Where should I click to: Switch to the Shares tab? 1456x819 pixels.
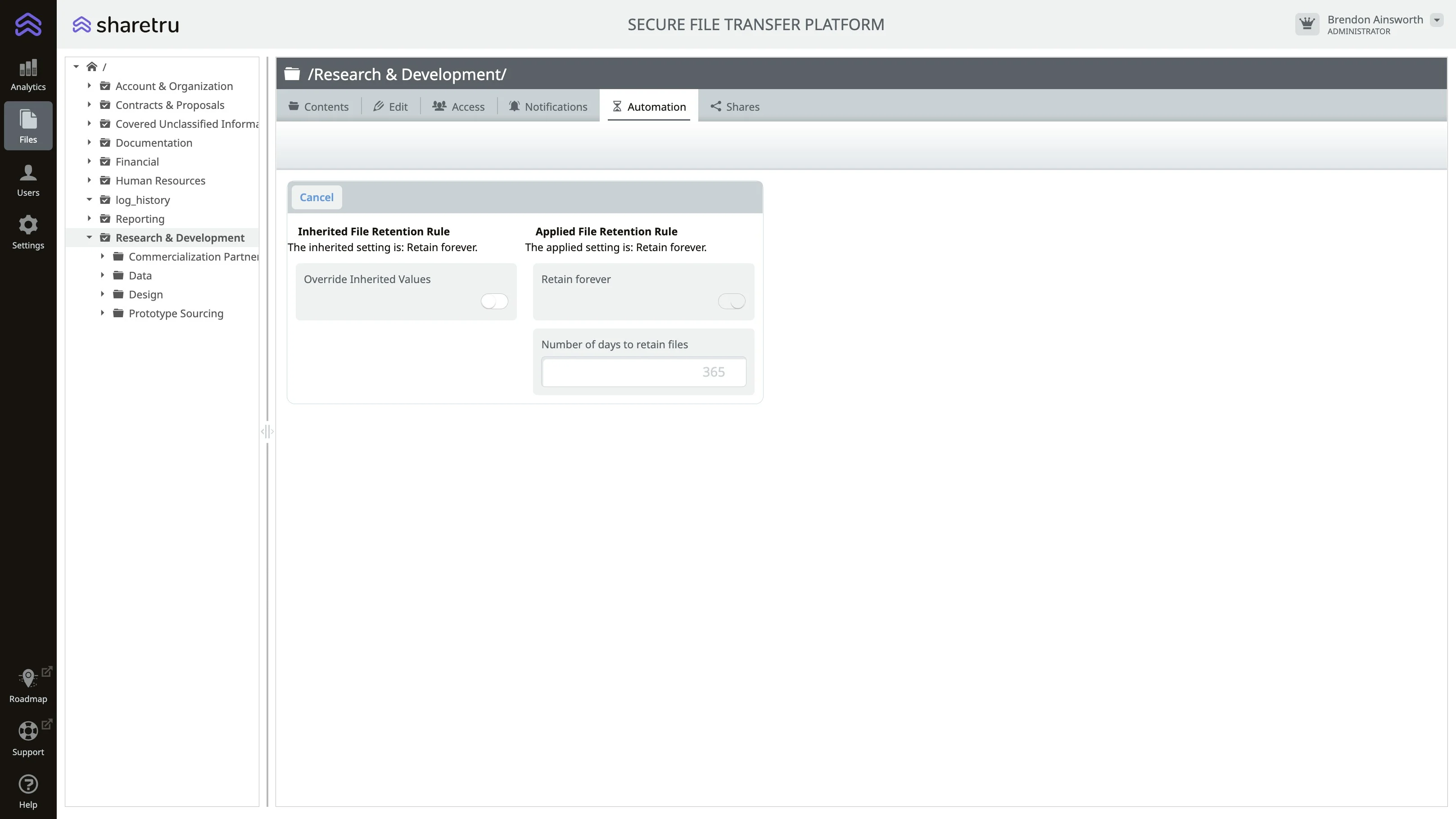pyautogui.click(x=735, y=106)
